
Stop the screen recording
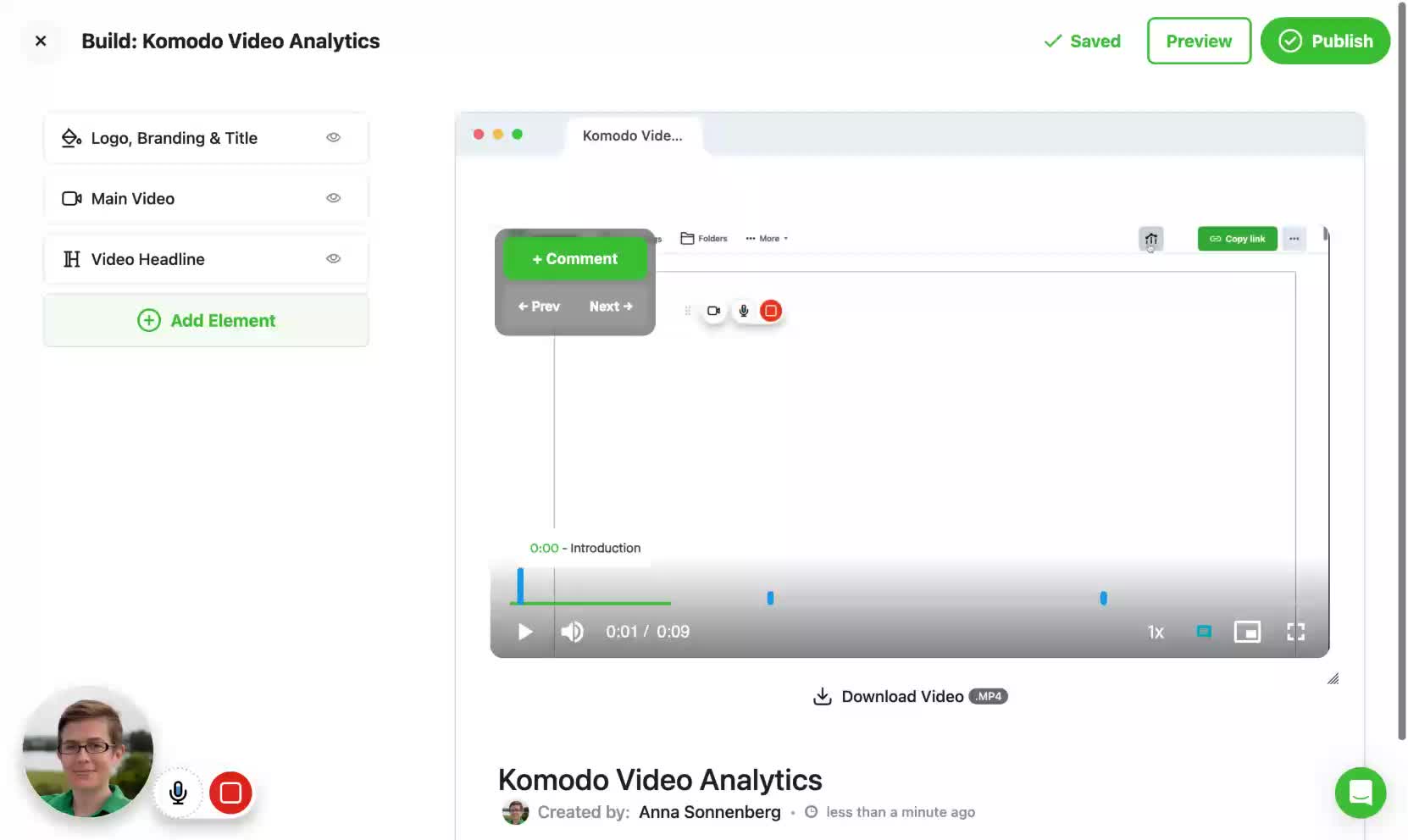[x=230, y=793]
